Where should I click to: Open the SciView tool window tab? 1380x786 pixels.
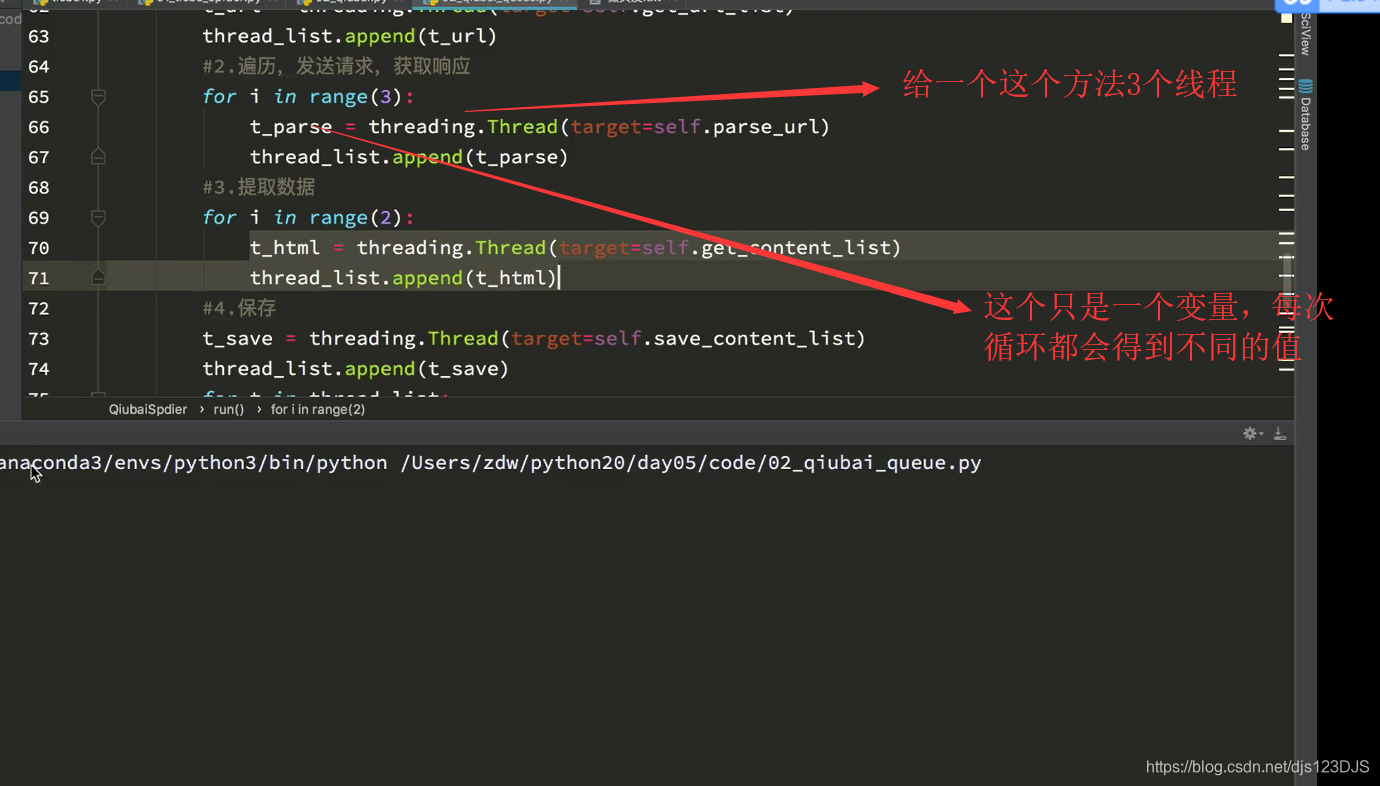point(1306,33)
